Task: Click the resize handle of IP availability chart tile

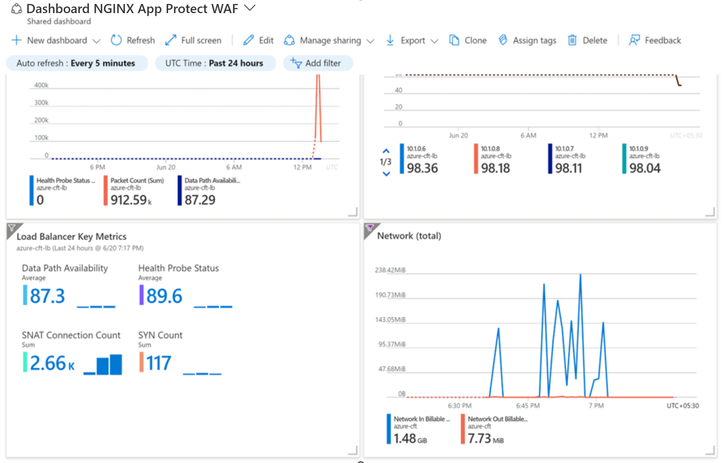Action: [x=710, y=212]
